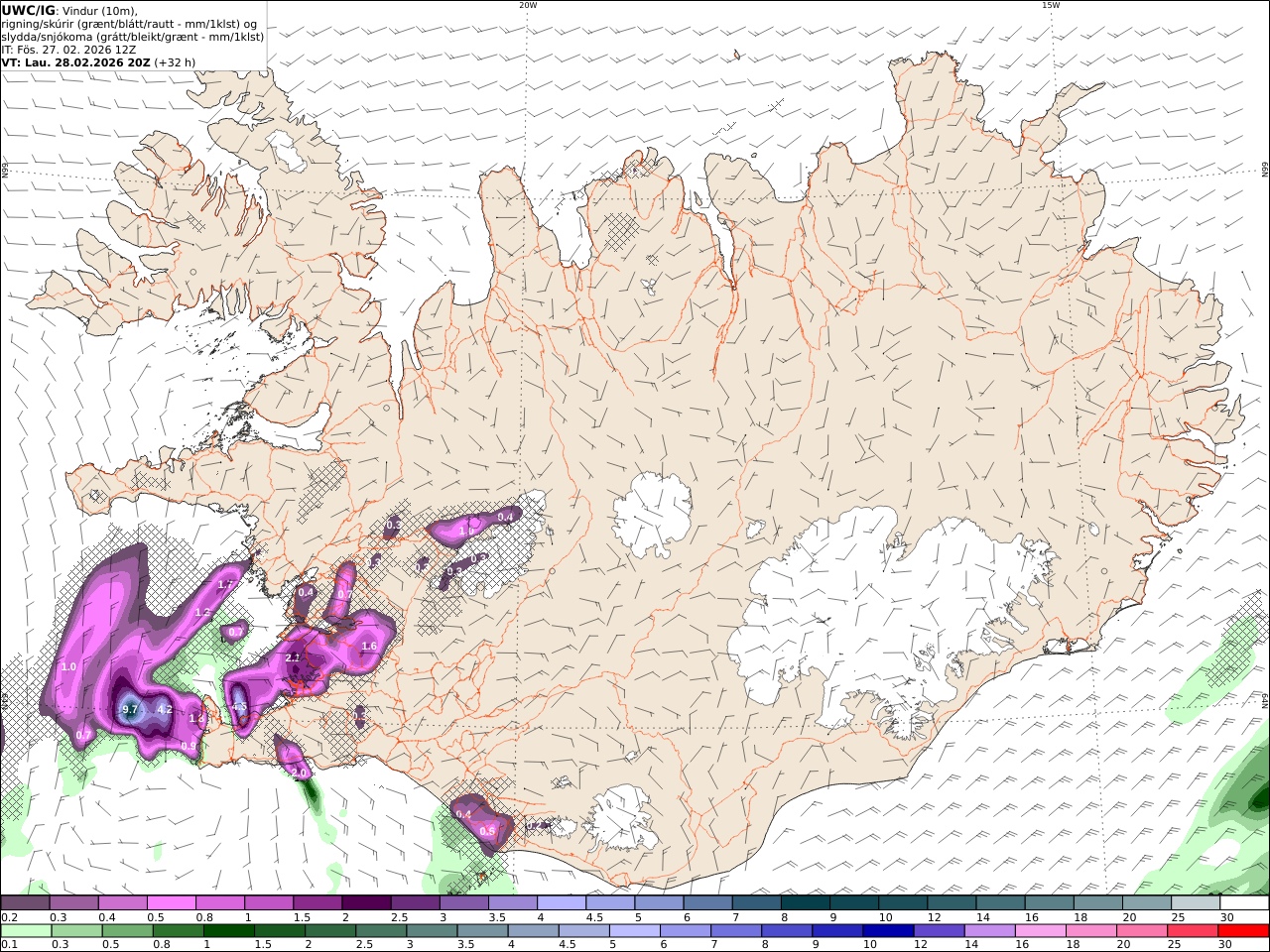
Task: Click the 0.9 precipitation value
Action: 189,746
